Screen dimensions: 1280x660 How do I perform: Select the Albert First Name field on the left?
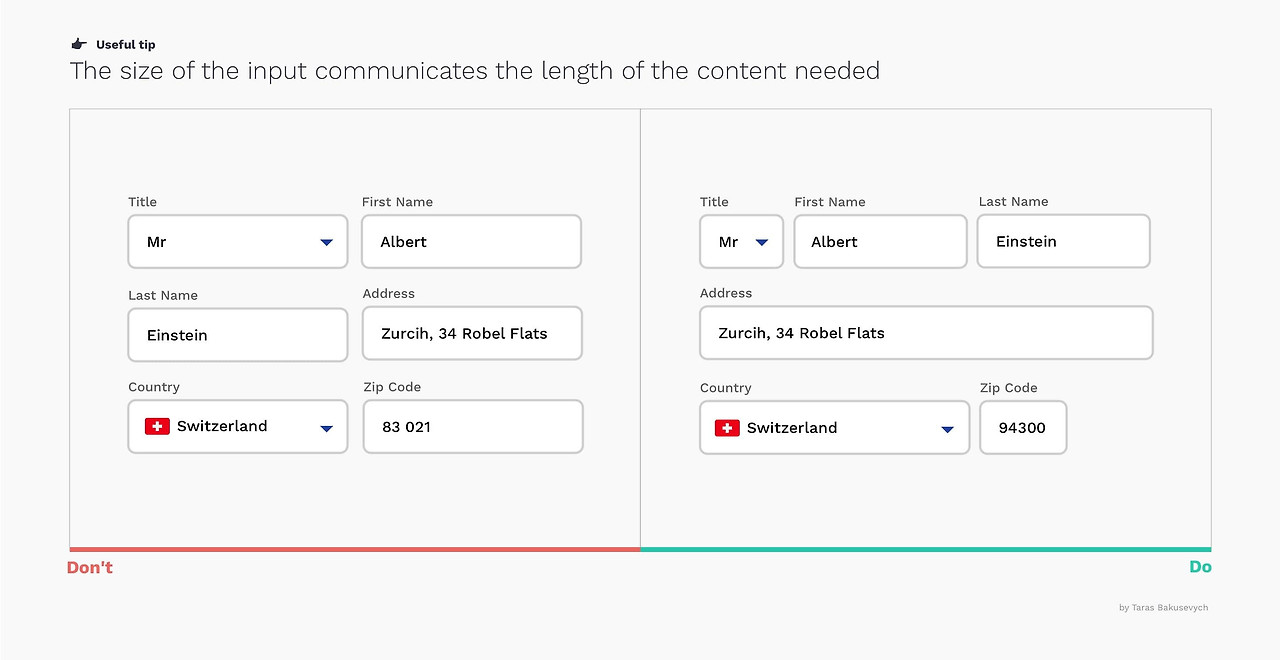tap(471, 241)
